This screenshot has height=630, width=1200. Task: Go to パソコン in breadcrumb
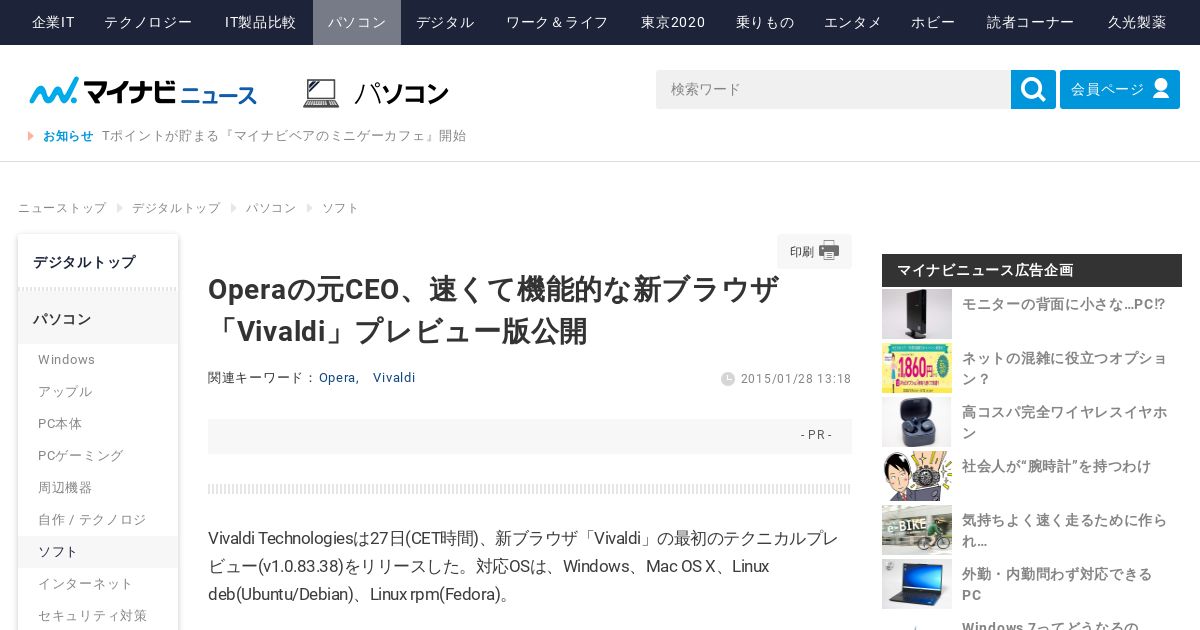pyautogui.click(x=271, y=208)
